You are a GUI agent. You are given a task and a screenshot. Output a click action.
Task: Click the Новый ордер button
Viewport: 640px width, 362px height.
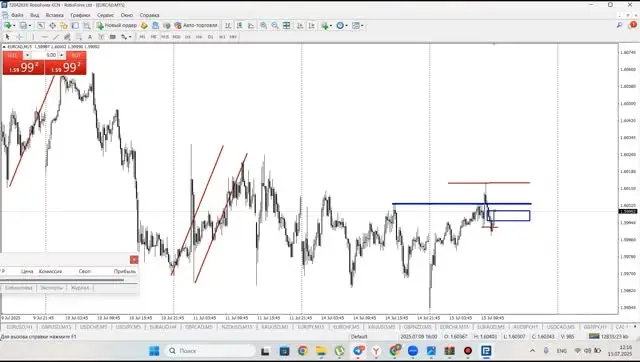[117, 25]
